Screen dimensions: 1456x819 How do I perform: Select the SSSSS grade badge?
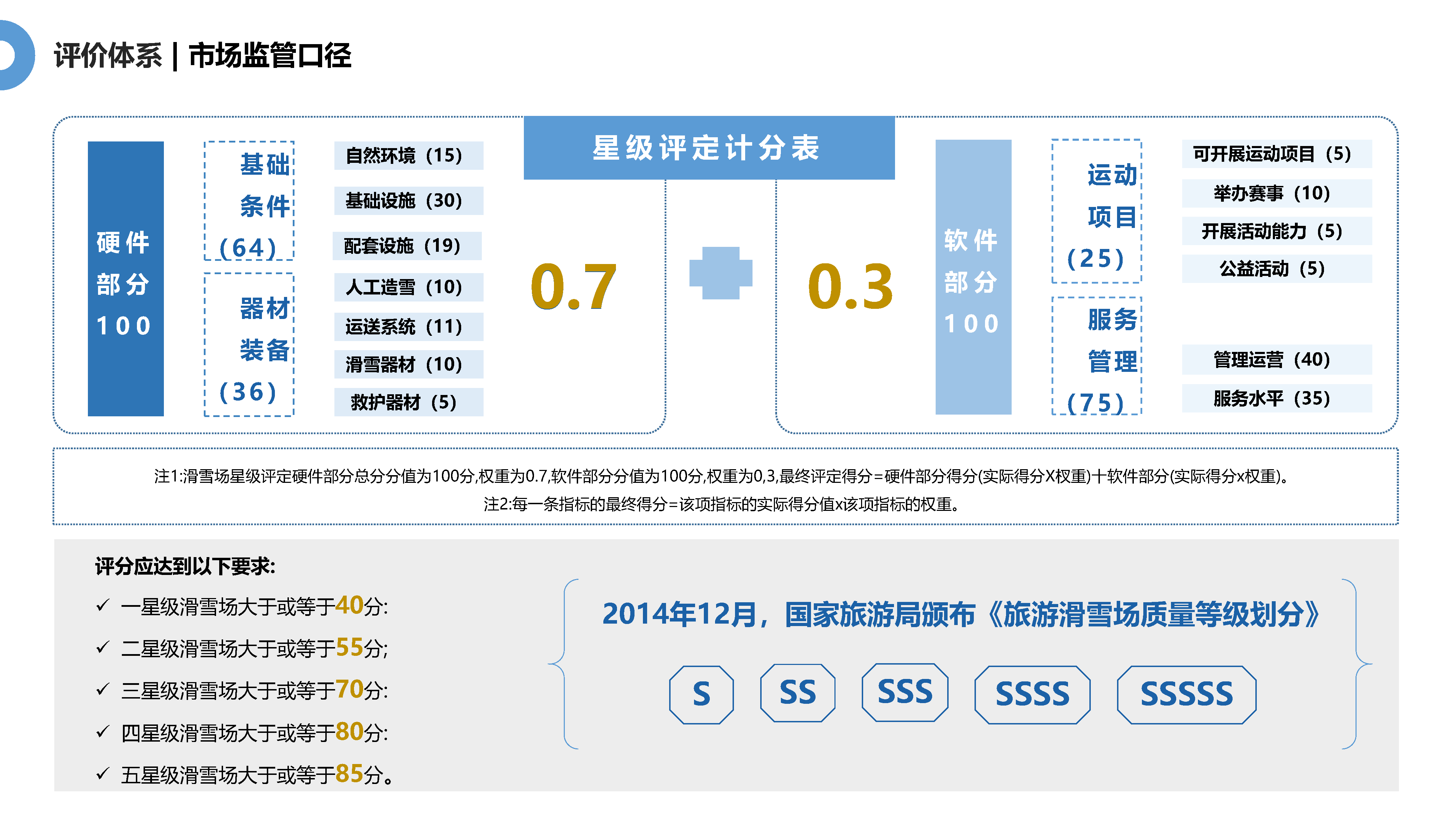(1186, 694)
